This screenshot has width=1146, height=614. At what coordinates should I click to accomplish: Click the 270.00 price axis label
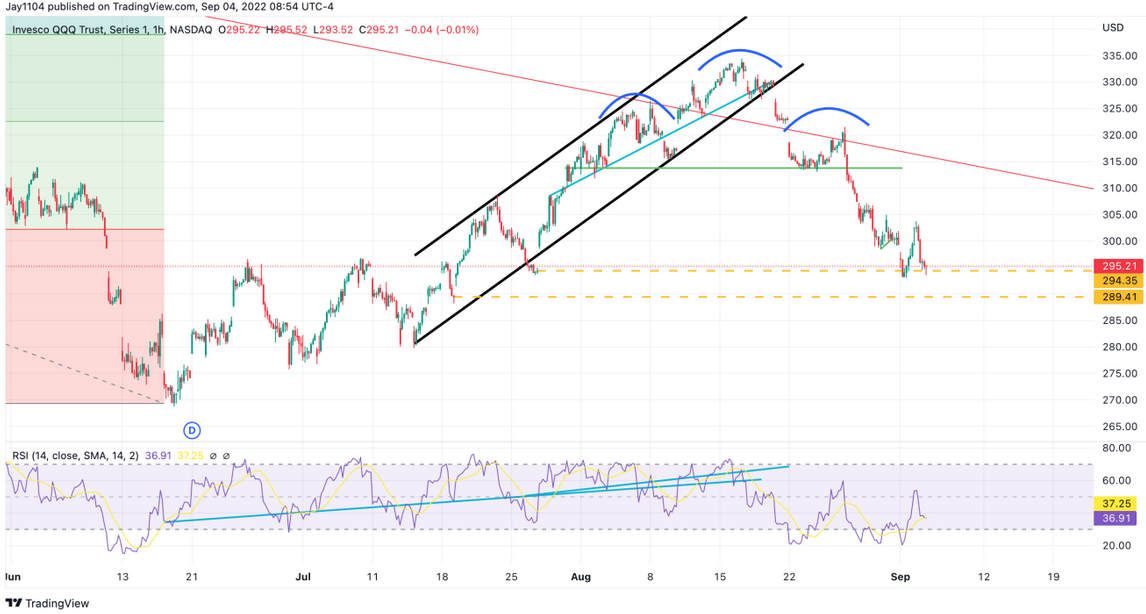point(1119,400)
